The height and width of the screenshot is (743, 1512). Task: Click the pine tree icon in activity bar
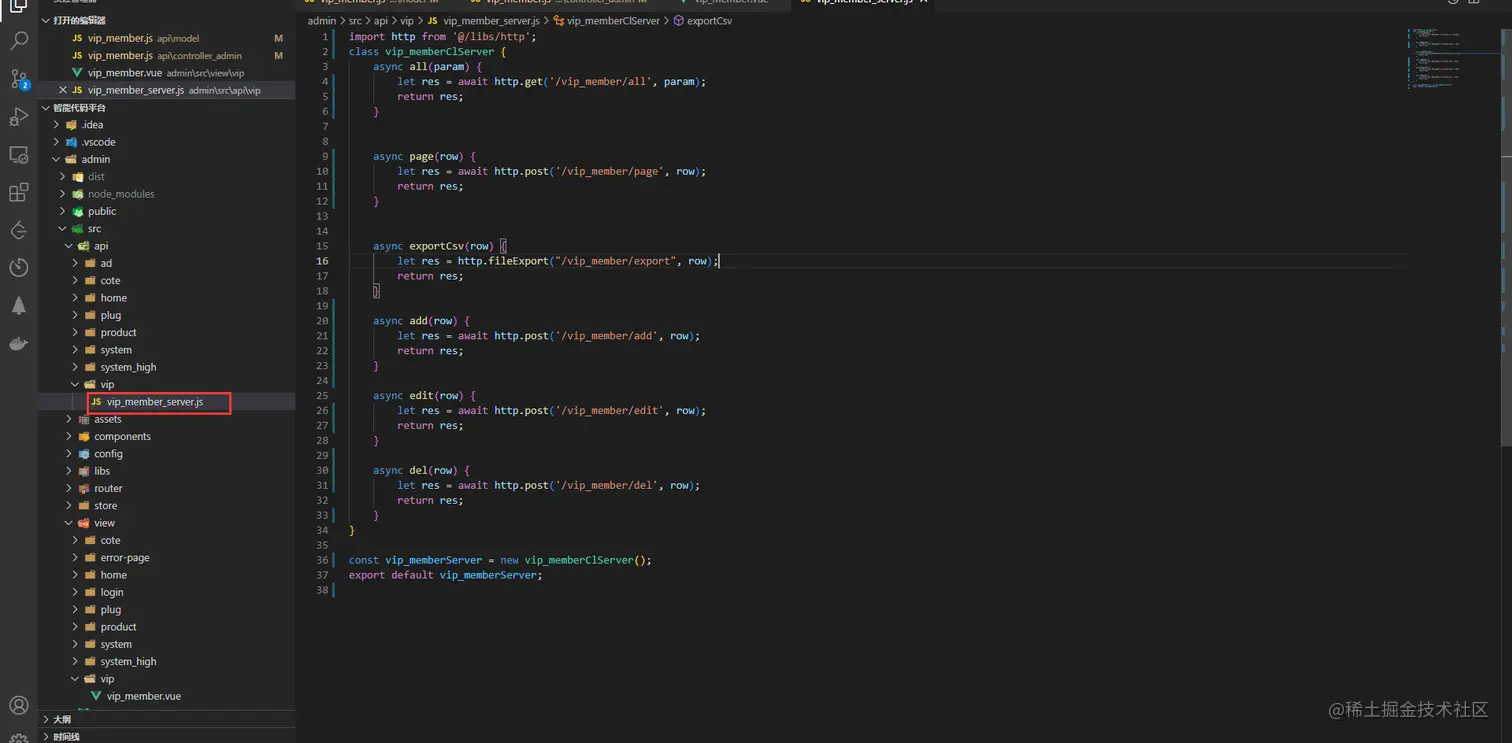coord(18,306)
